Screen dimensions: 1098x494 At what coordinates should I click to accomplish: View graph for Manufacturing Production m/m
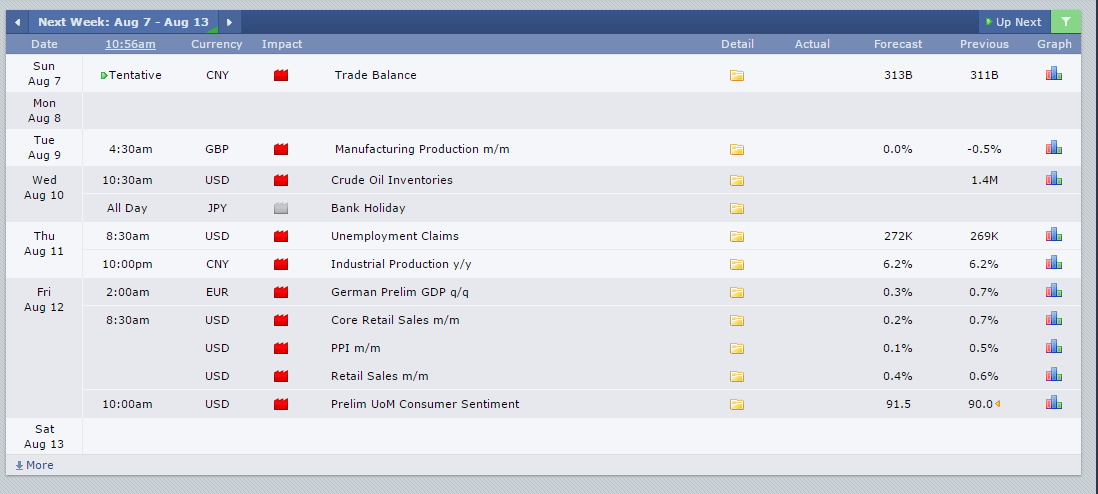pos(1054,149)
